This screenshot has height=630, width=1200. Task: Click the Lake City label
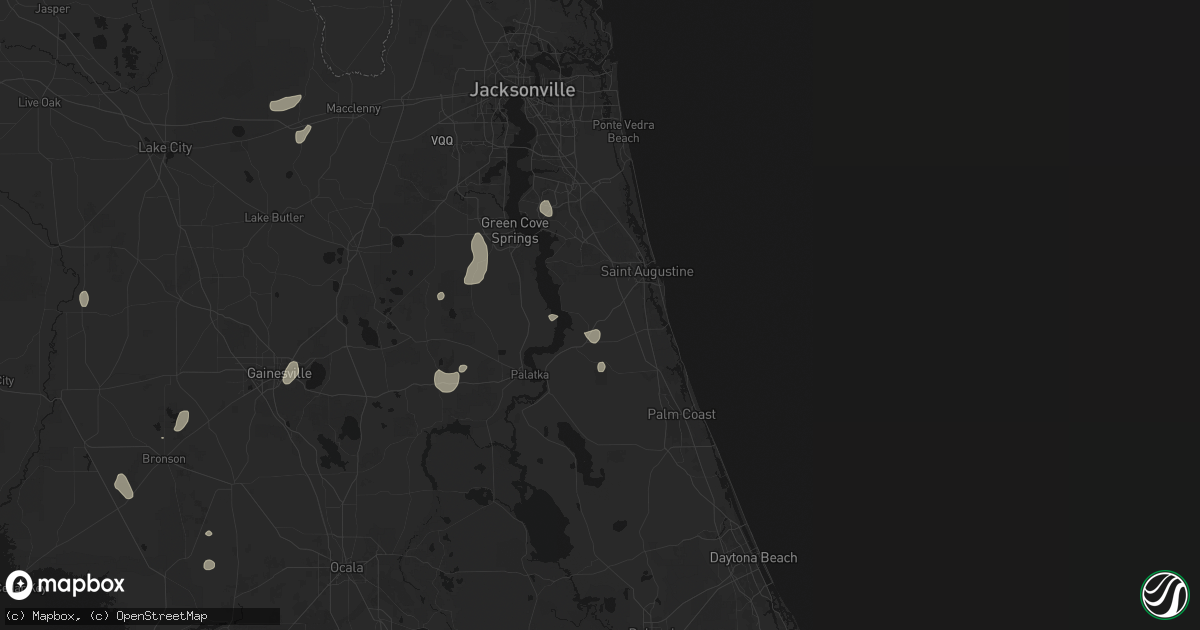[x=165, y=148]
